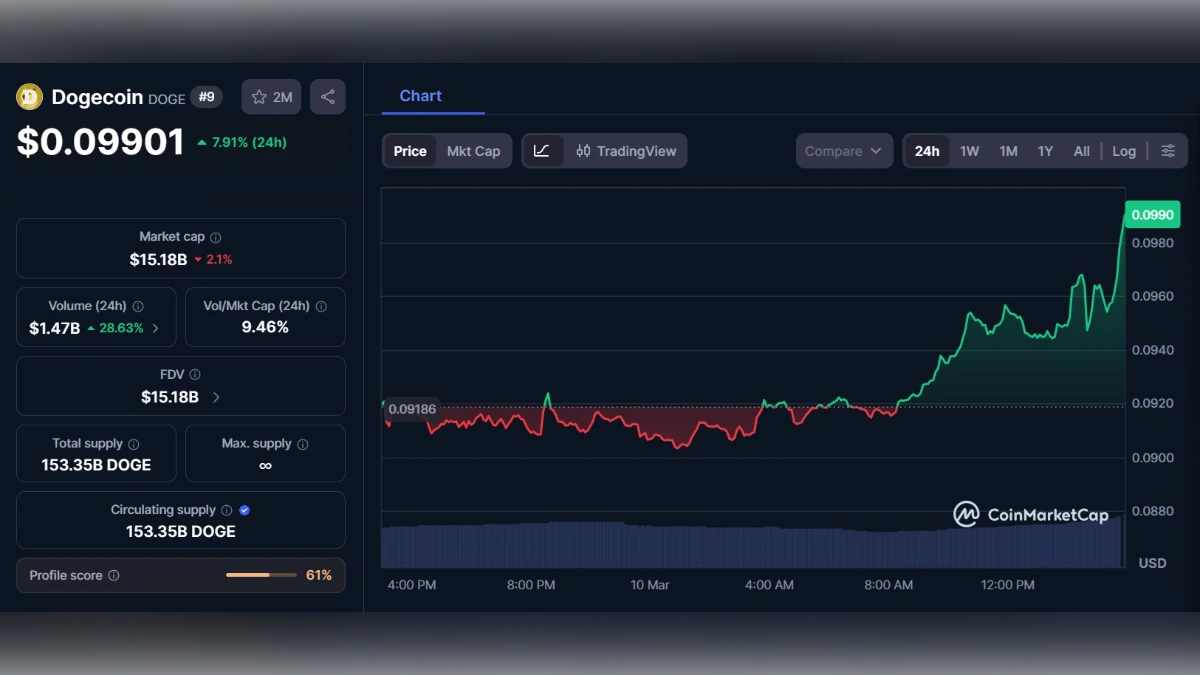
Task: Click the Profile score progress bar
Action: 261,575
